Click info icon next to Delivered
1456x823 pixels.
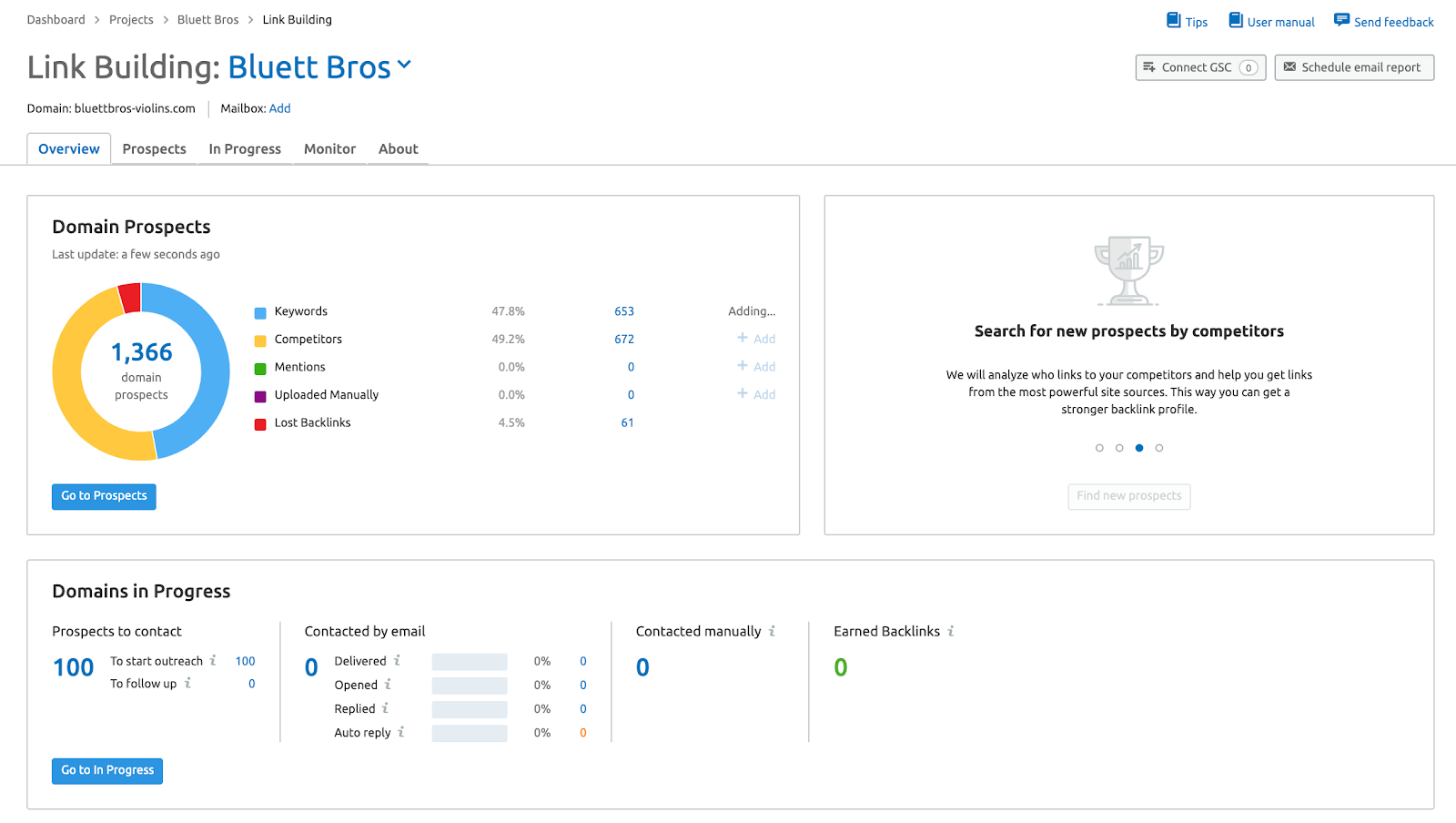tap(397, 661)
